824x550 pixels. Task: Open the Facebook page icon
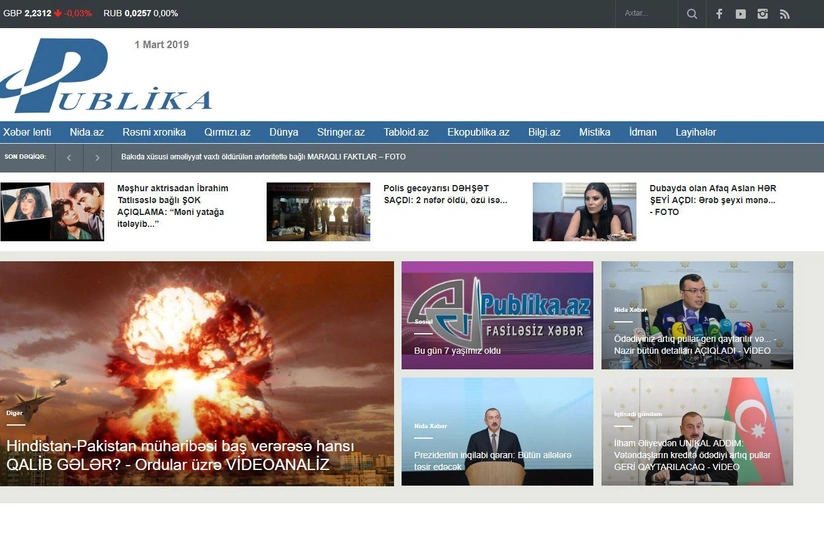point(719,14)
